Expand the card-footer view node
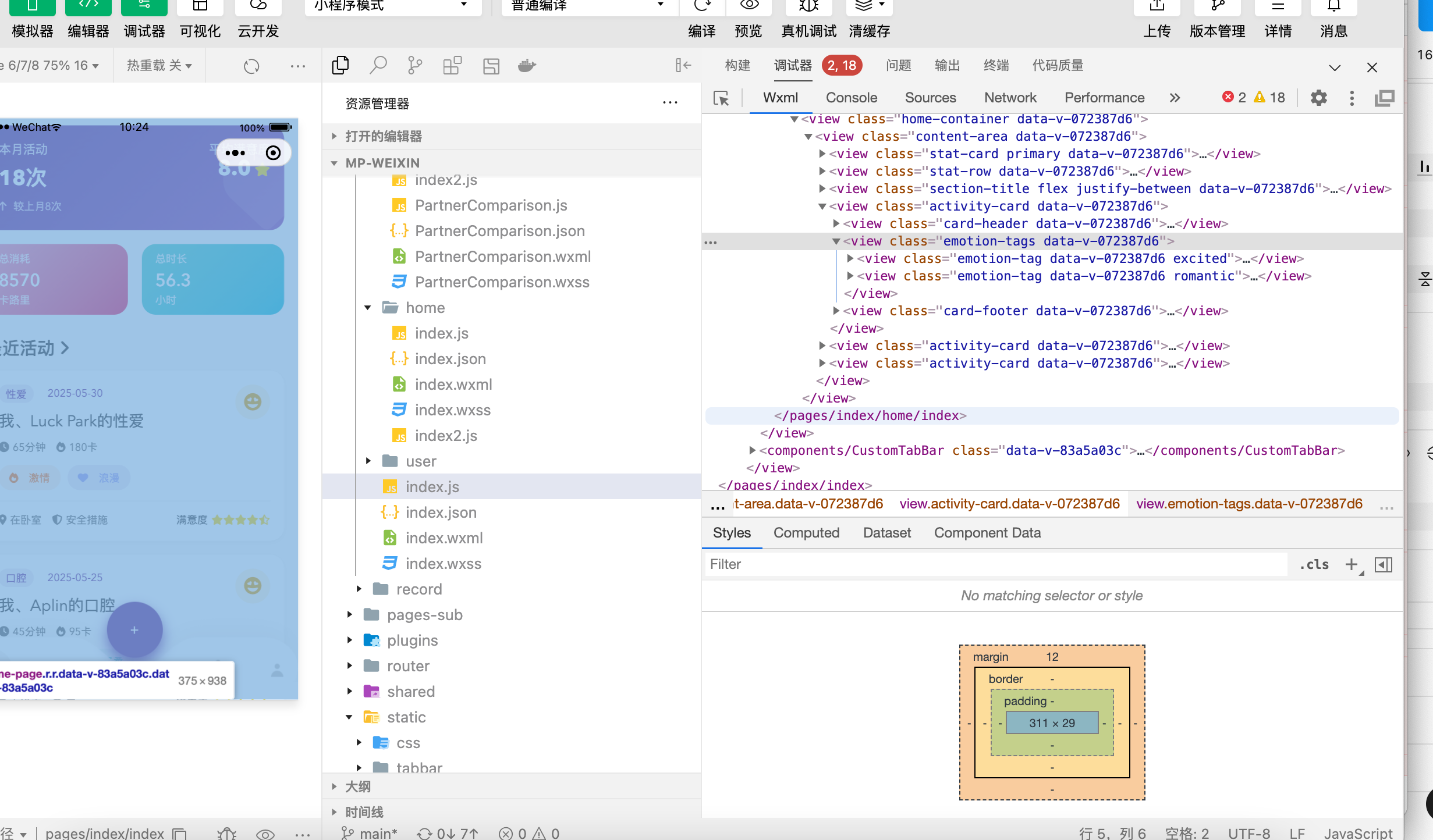The width and height of the screenshot is (1433, 840). [x=836, y=311]
